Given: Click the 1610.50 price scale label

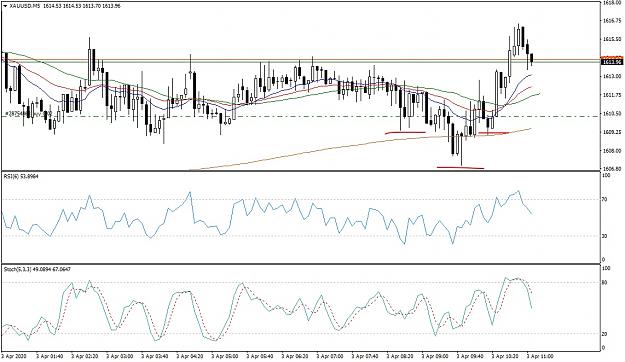Looking at the screenshot, I should click(611, 114).
